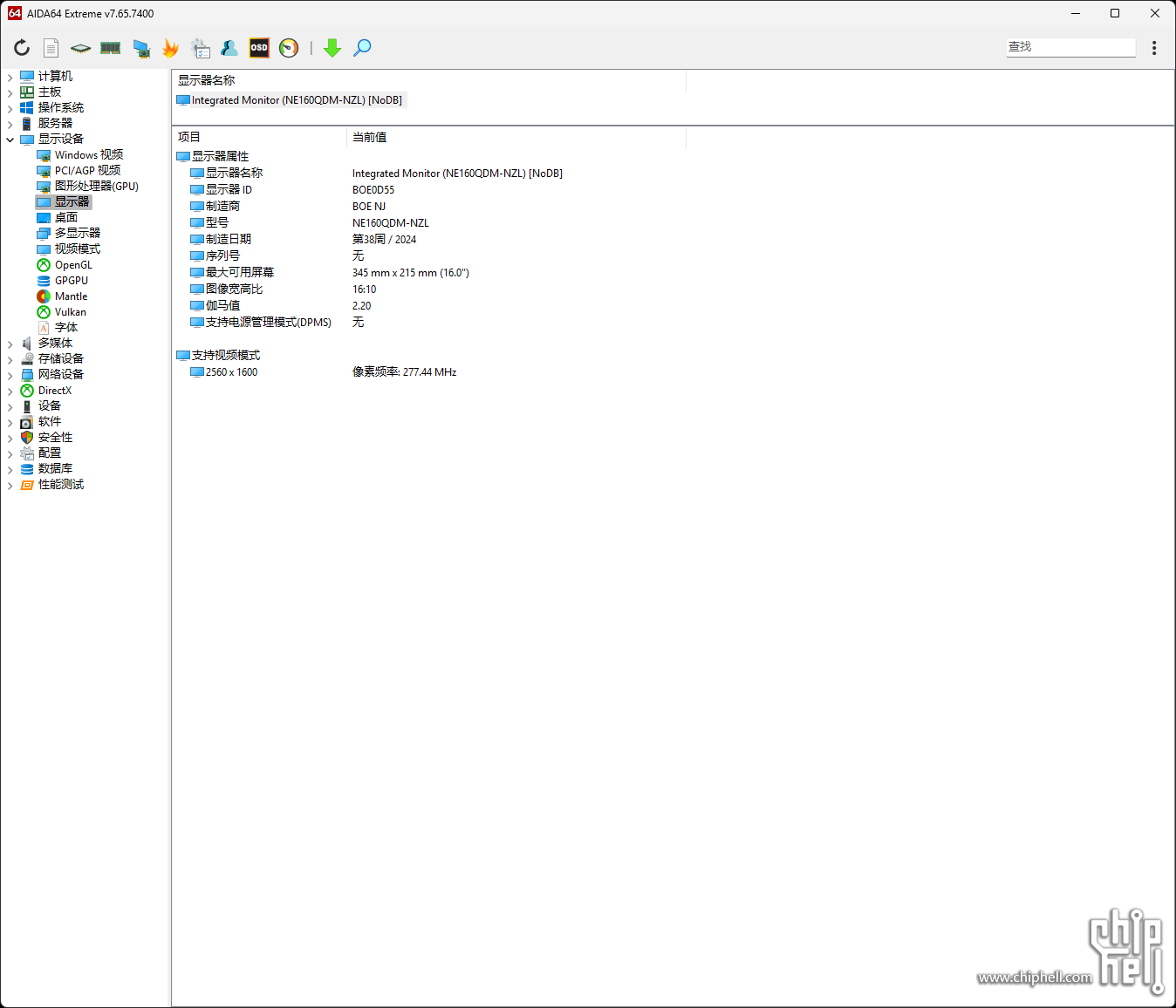The image size is (1176, 1008).
Task: Select 配置 tree item
Action: [41, 453]
